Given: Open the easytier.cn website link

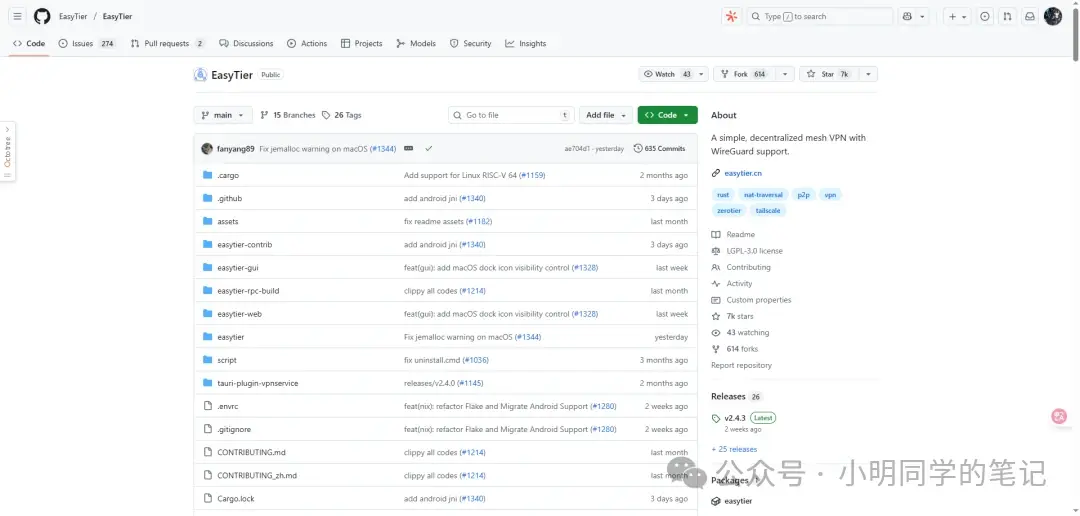Looking at the screenshot, I should 742,173.
